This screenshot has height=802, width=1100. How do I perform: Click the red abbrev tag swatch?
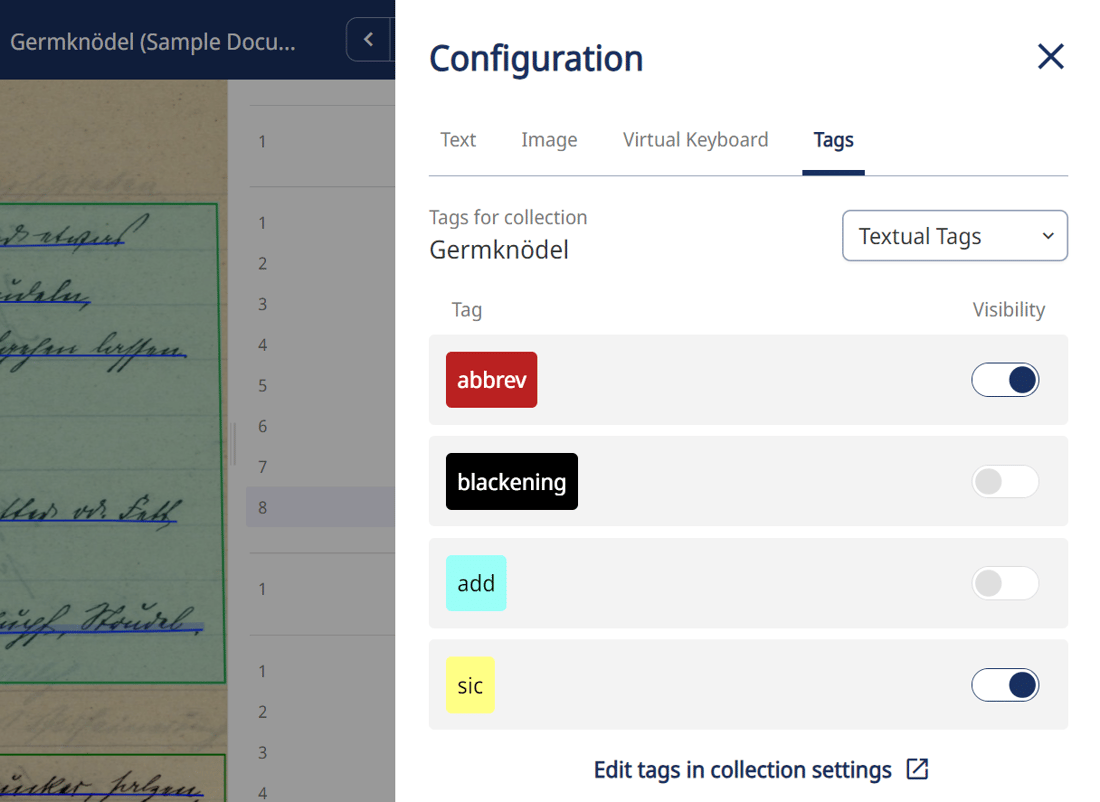click(x=491, y=380)
